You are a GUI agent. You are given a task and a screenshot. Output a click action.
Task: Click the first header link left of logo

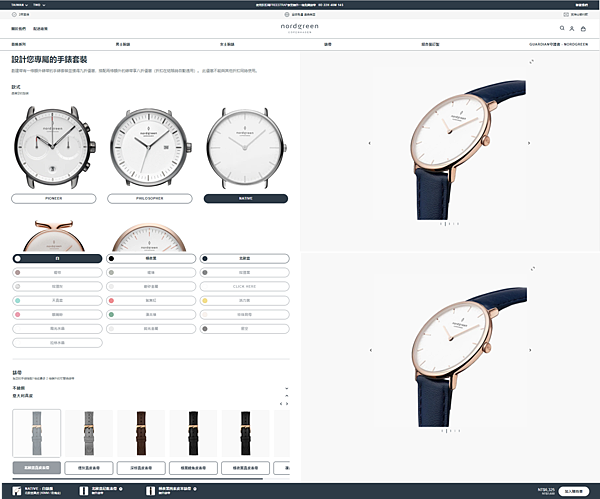[18, 29]
